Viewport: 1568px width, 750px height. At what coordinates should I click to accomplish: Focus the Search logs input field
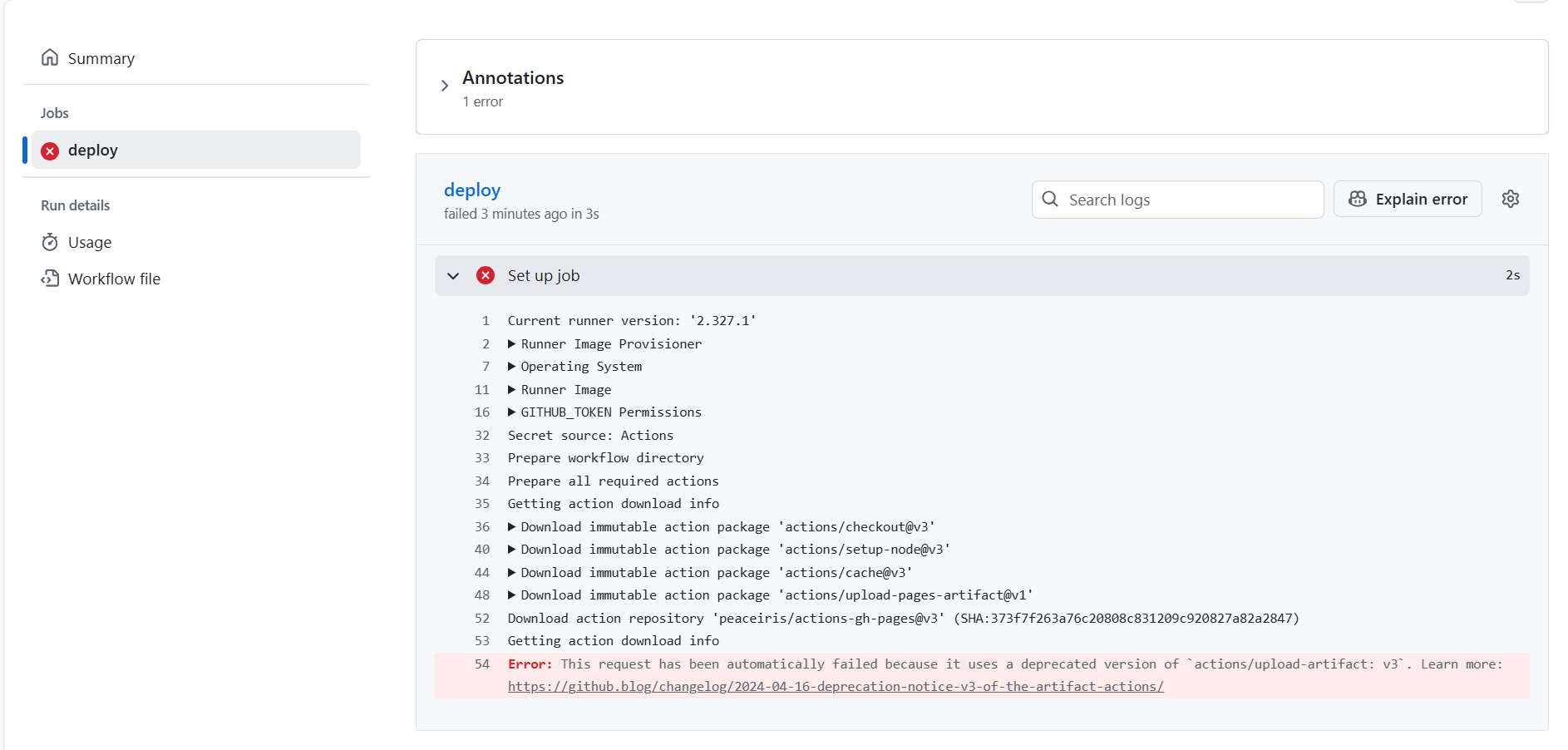[1177, 200]
